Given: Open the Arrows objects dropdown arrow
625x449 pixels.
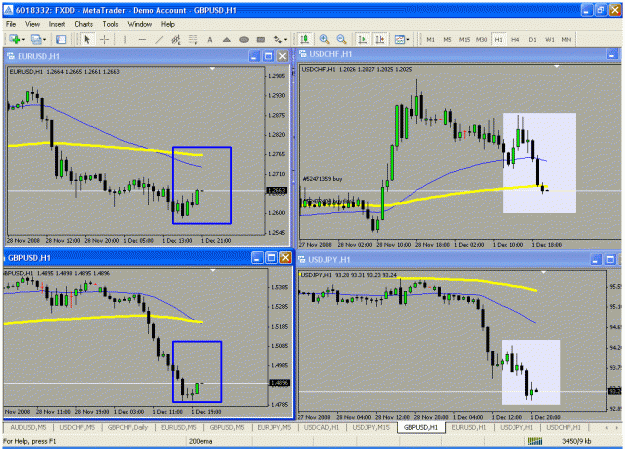Looking at the screenshot, I should pyautogui.click(x=285, y=39).
